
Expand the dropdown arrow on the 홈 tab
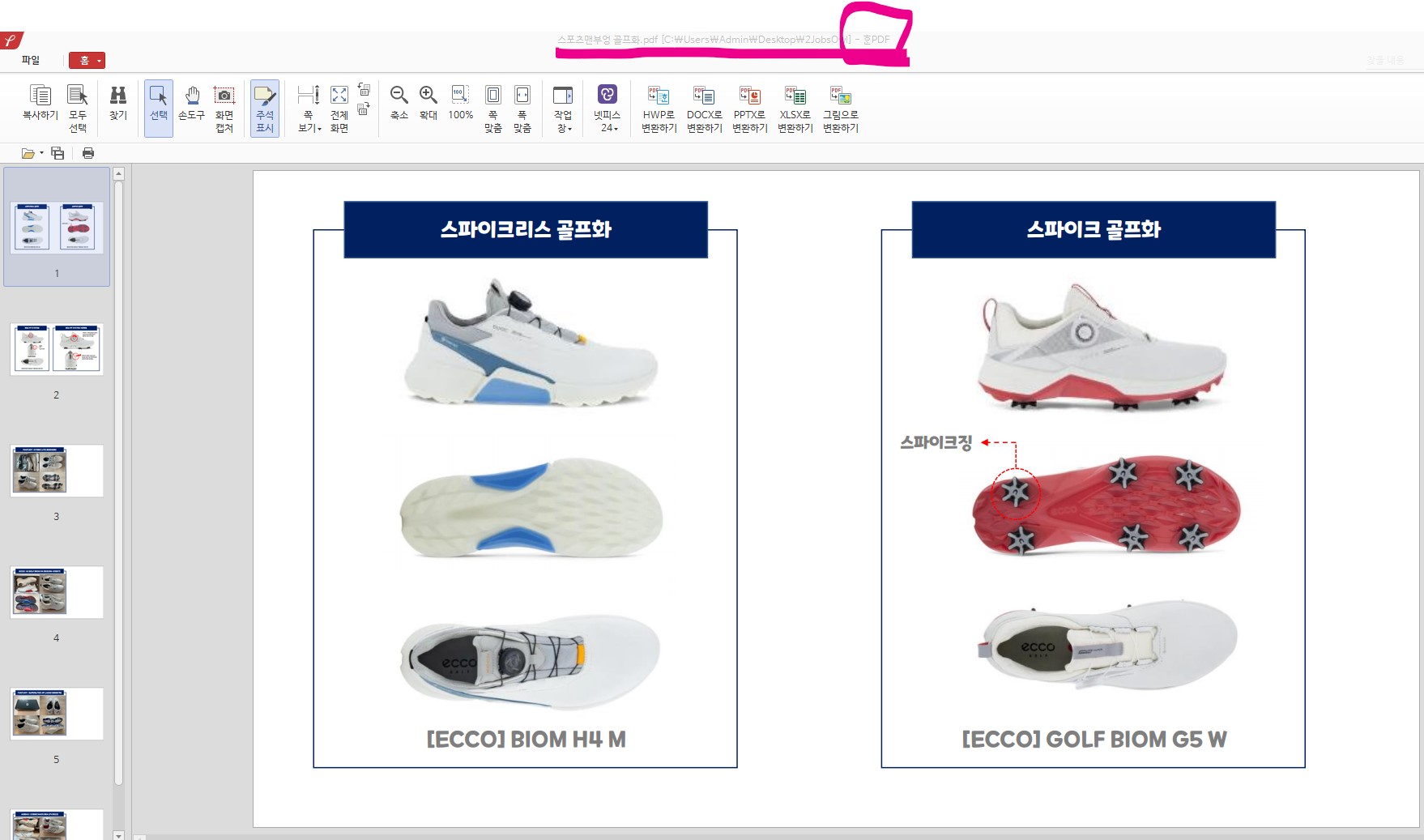click(x=100, y=61)
